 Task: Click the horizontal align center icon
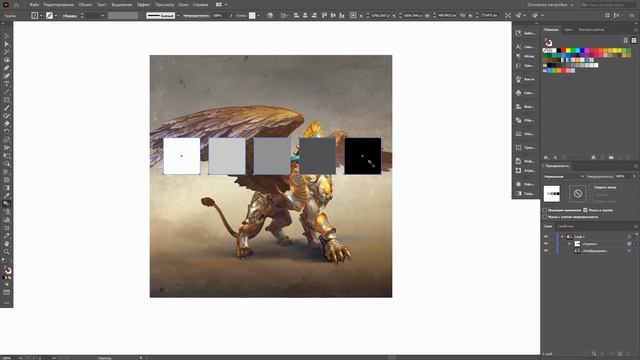[x=305, y=16]
